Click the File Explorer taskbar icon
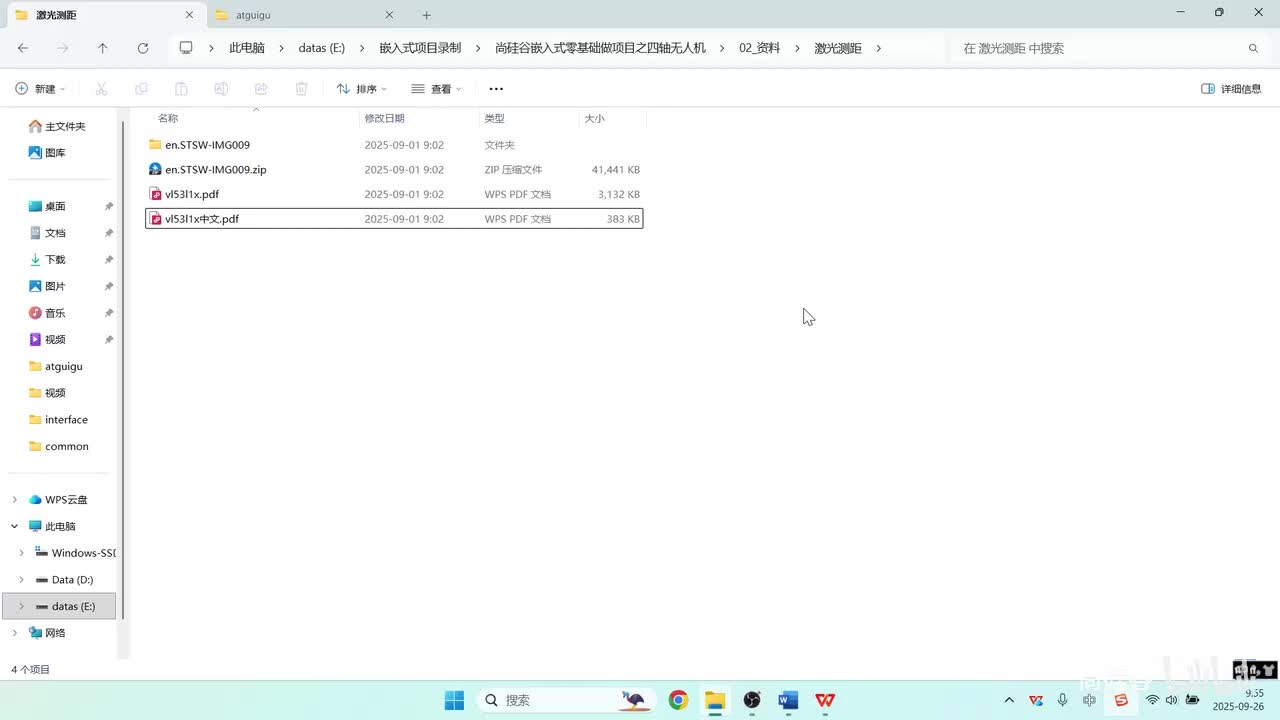 pos(714,700)
